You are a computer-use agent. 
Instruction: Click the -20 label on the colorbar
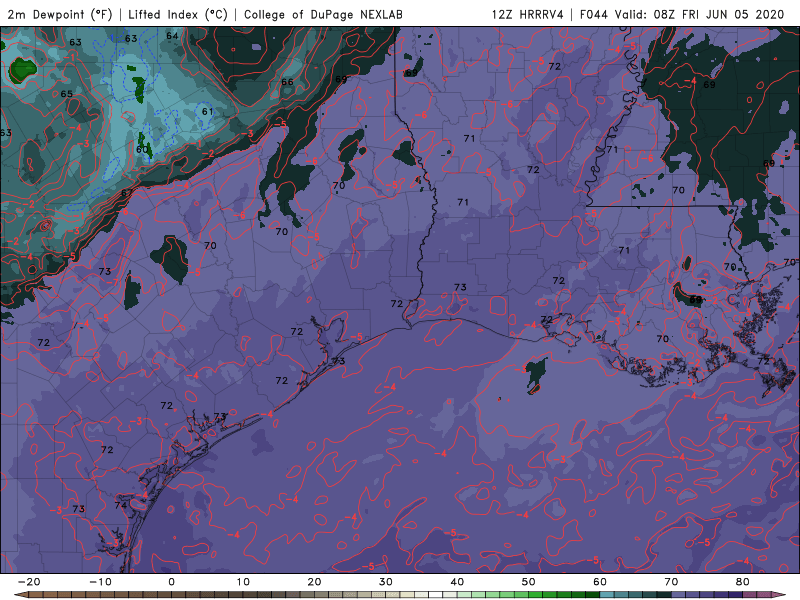[29, 582]
